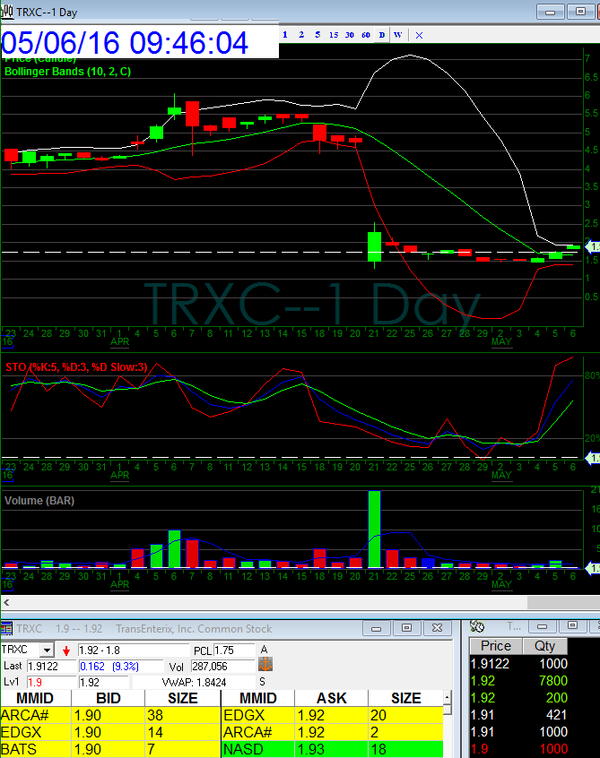Click the Level 2 window title icon
This screenshot has height=758, width=600.
(x=7, y=627)
